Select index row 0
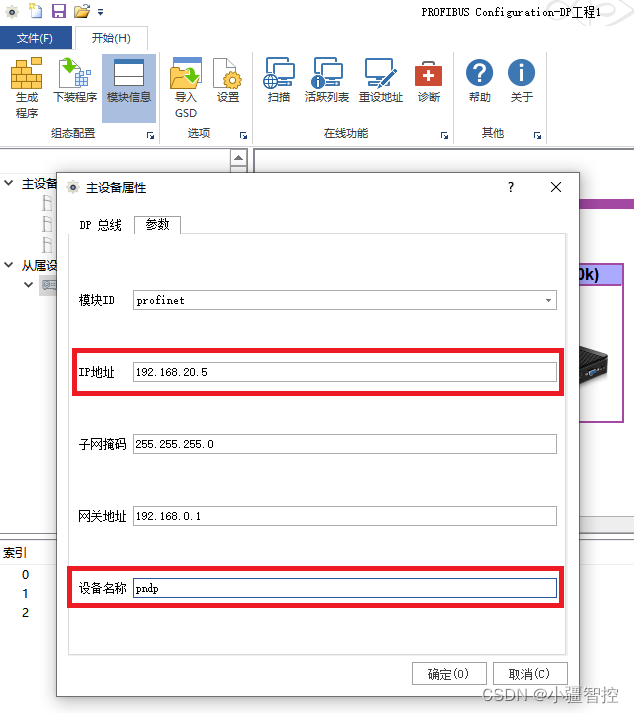This screenshot has height=713, width=634. tap(25, 575)
